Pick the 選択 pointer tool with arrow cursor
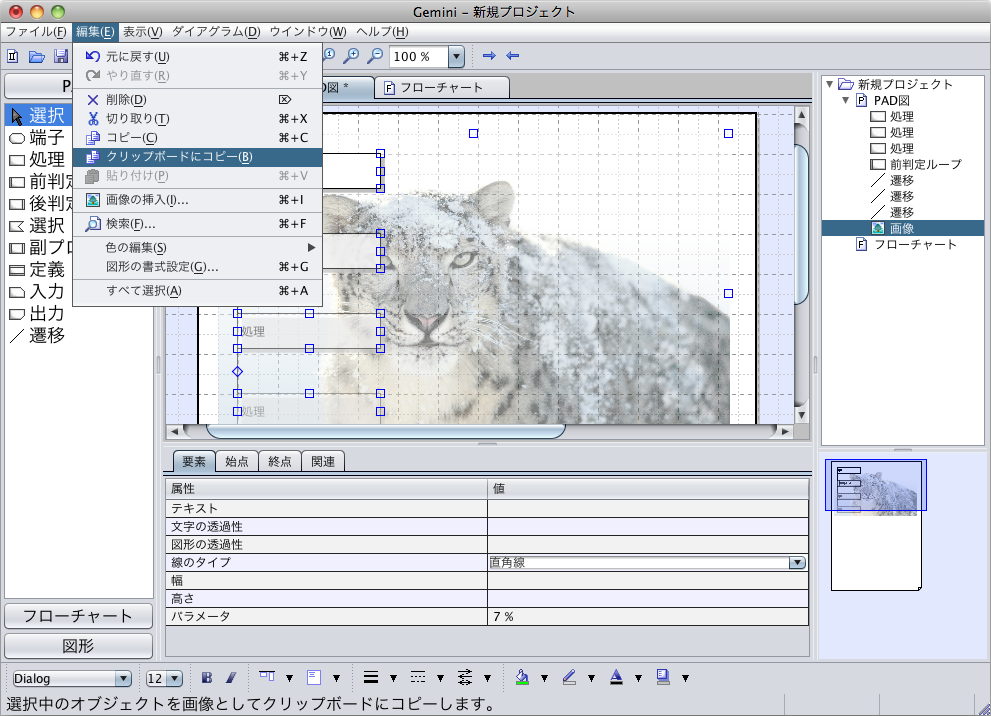The height and width of the screenshot is (716, 991). click(38, 116)
